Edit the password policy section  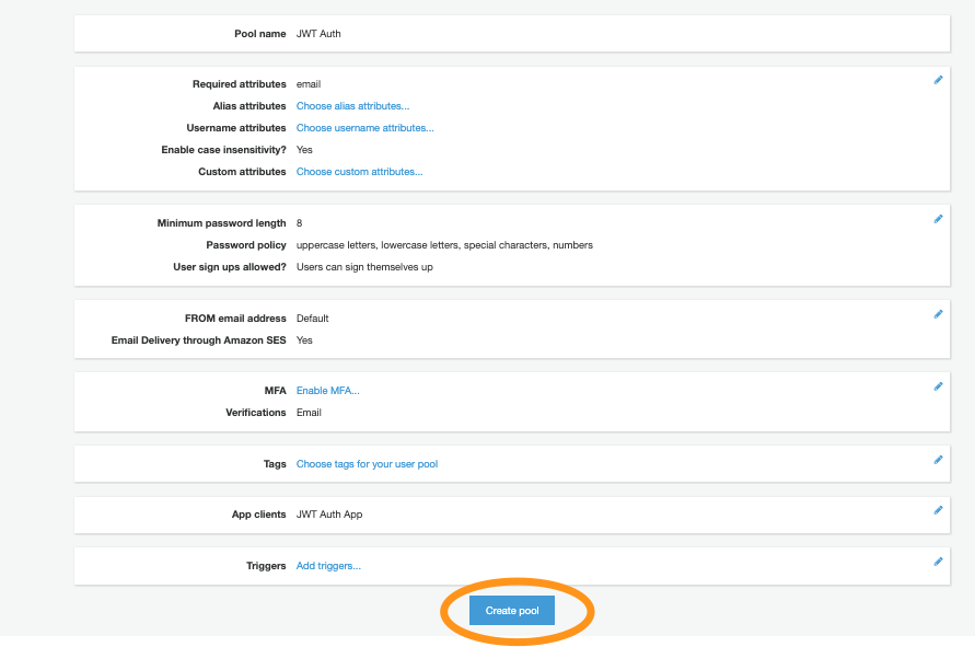tap(937, 218)
